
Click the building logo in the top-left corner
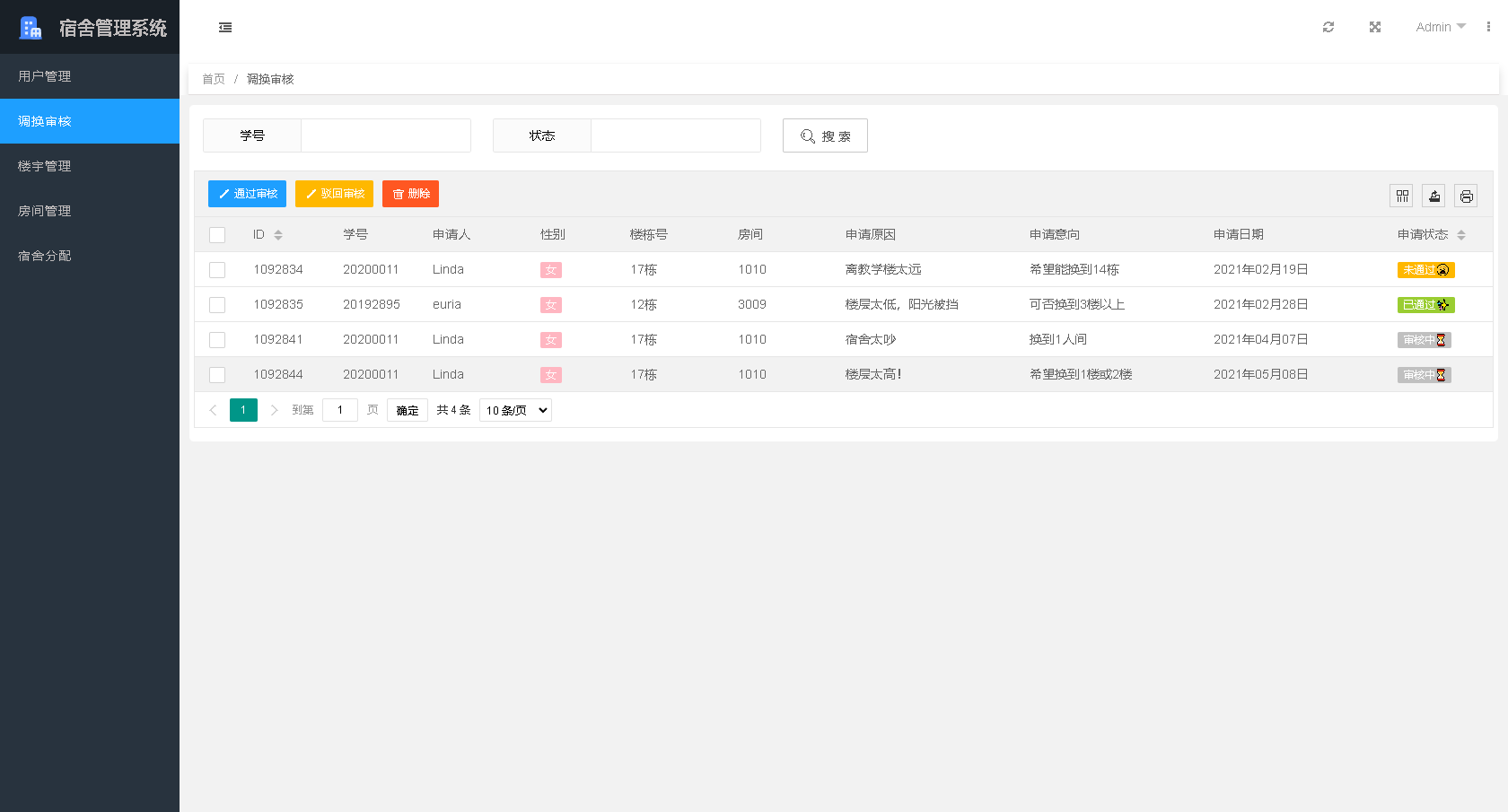31,27
